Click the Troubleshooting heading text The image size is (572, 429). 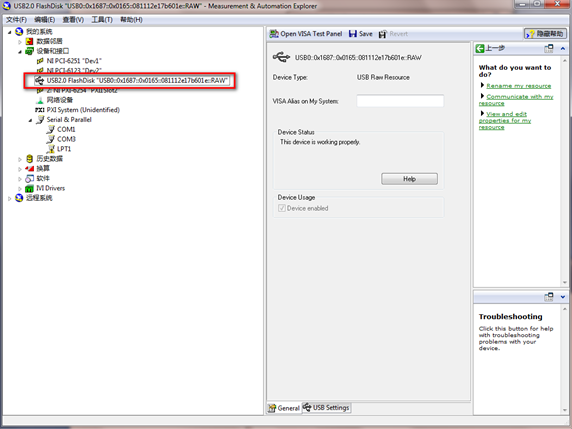510,317
